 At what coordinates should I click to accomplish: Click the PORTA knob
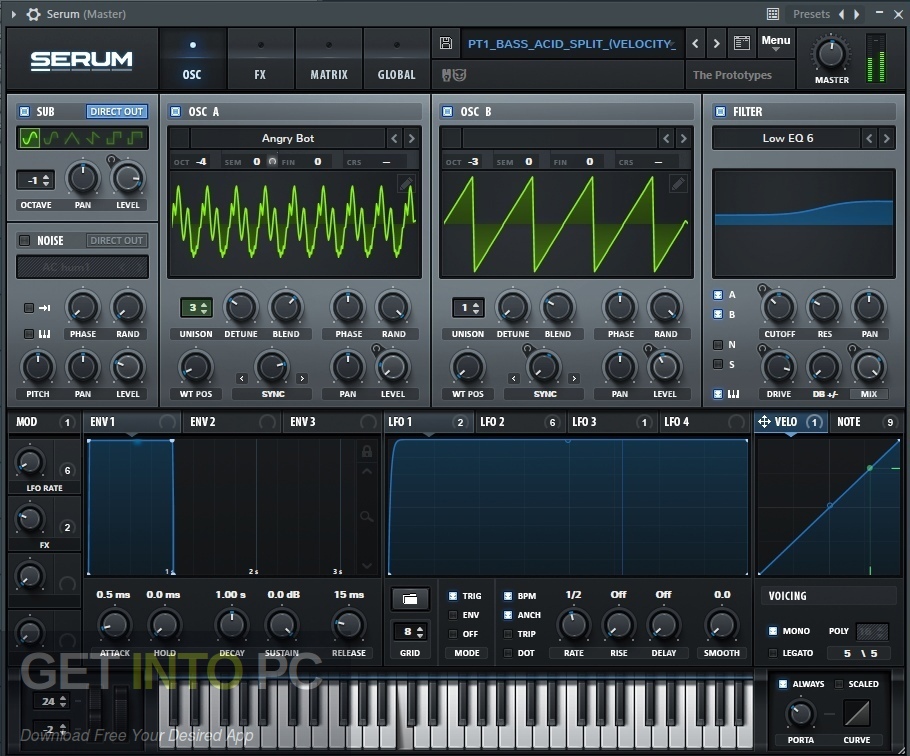(800, 714)
